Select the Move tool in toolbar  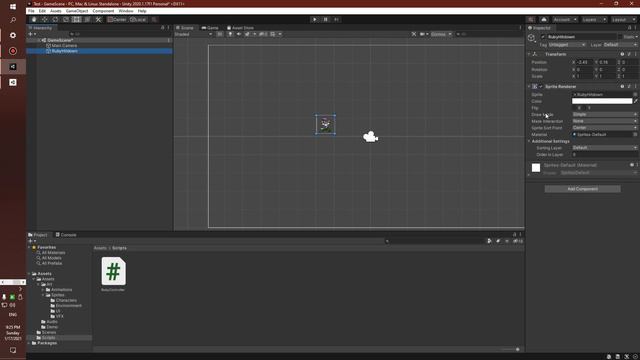coord(44,20)
